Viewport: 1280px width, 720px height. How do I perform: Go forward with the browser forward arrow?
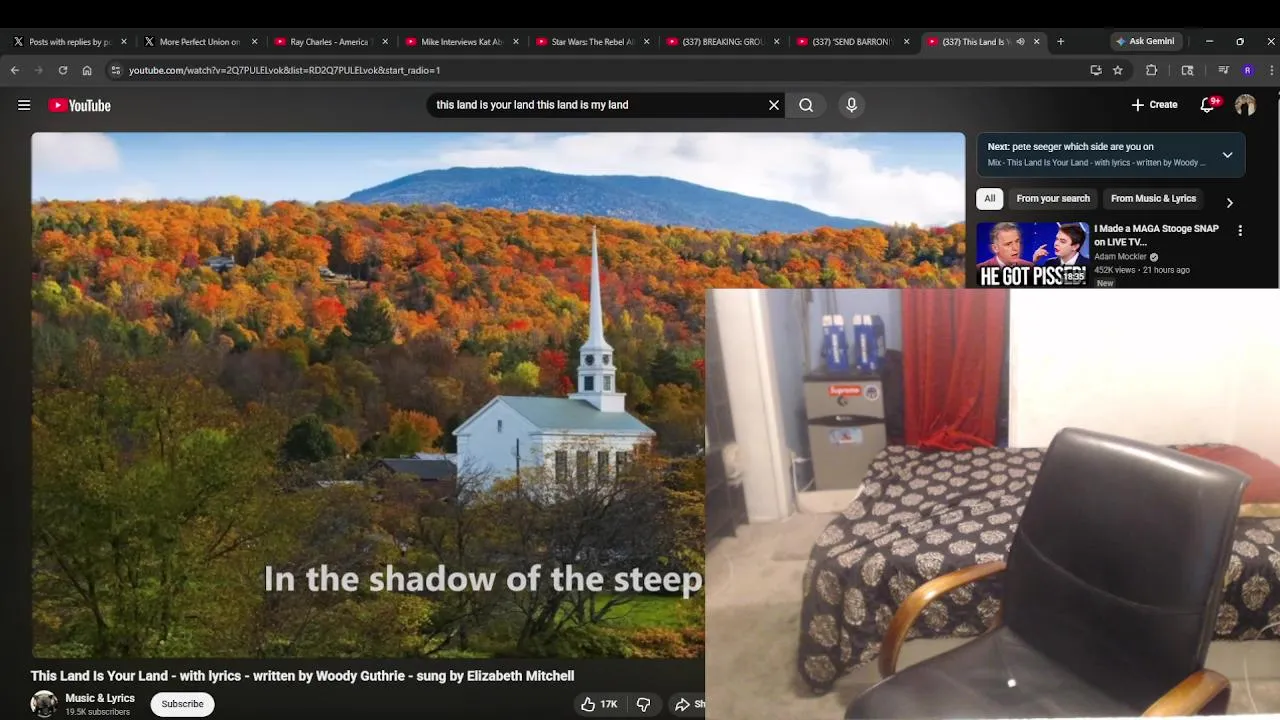(39, 70)
